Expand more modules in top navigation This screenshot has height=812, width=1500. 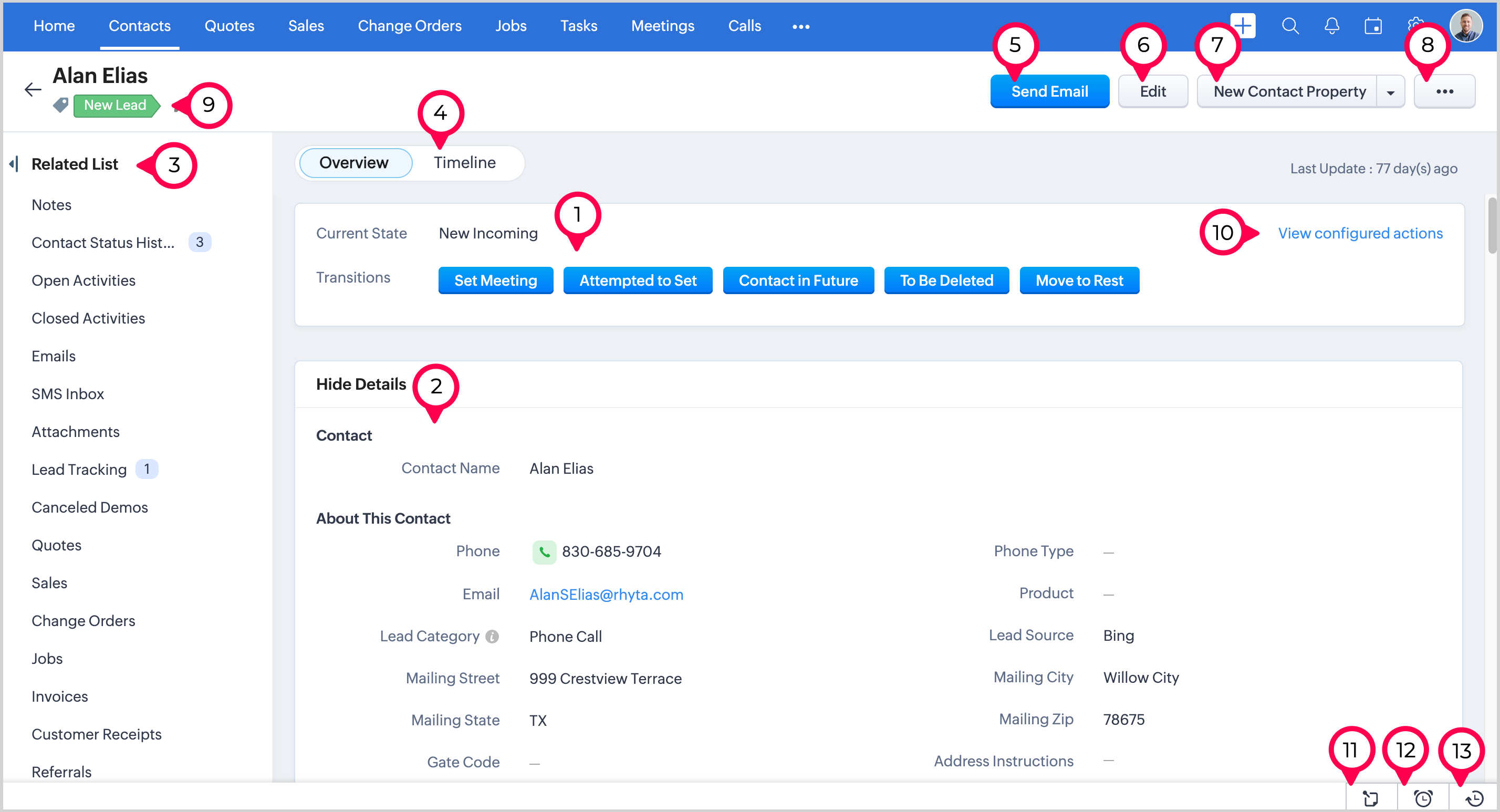[800, 27]
